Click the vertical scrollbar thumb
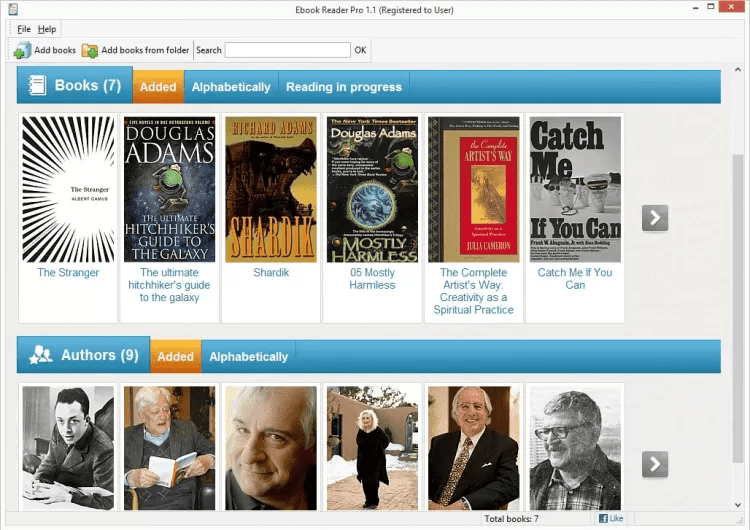 tap(739, 200)
